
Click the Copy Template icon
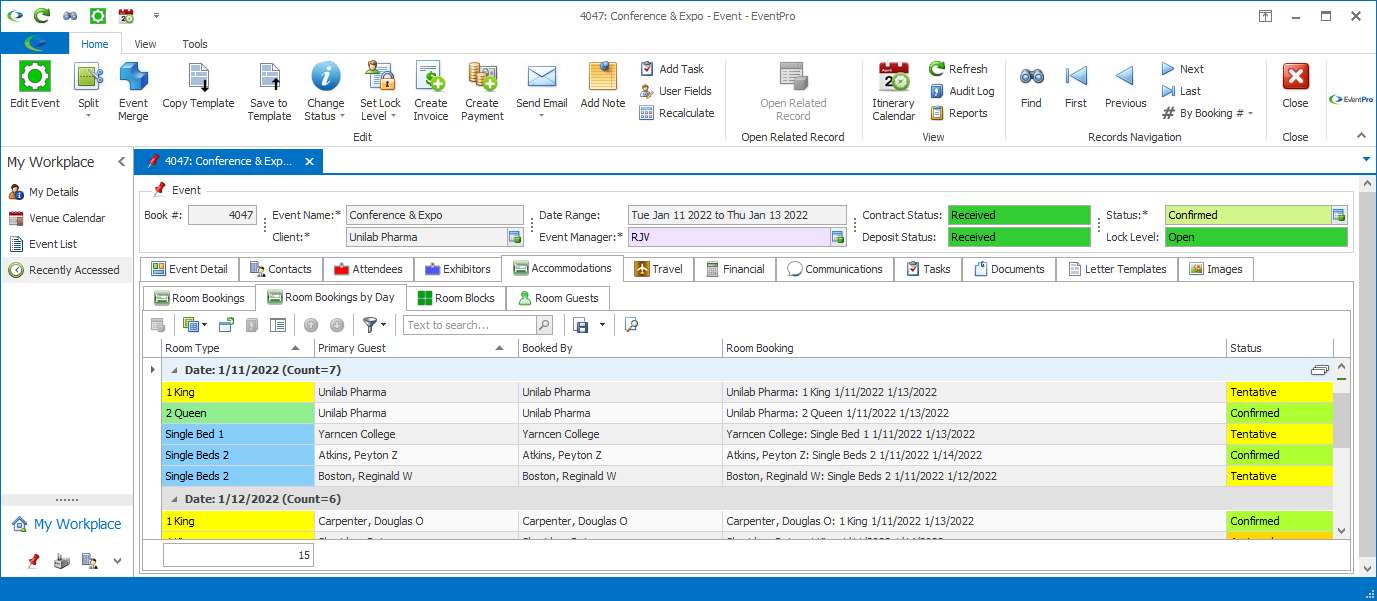(198, 77)
